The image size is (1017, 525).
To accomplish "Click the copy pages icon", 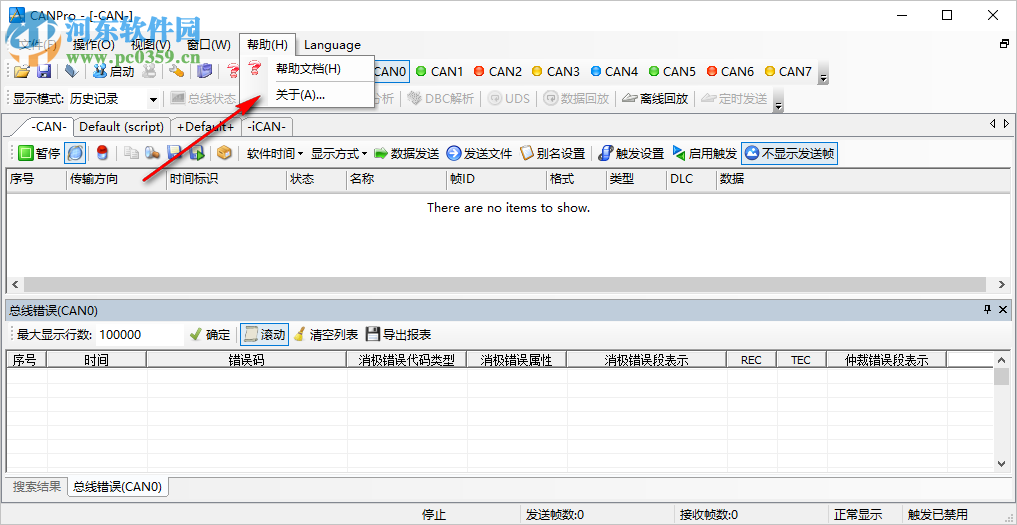I will [x=132, y=154].
